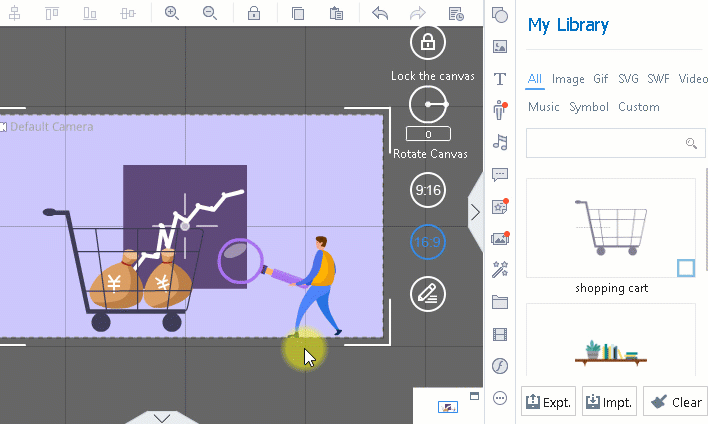The image size is (708, 424).
Task: Open the image tool in sidebar
Action: click(500, 47)
